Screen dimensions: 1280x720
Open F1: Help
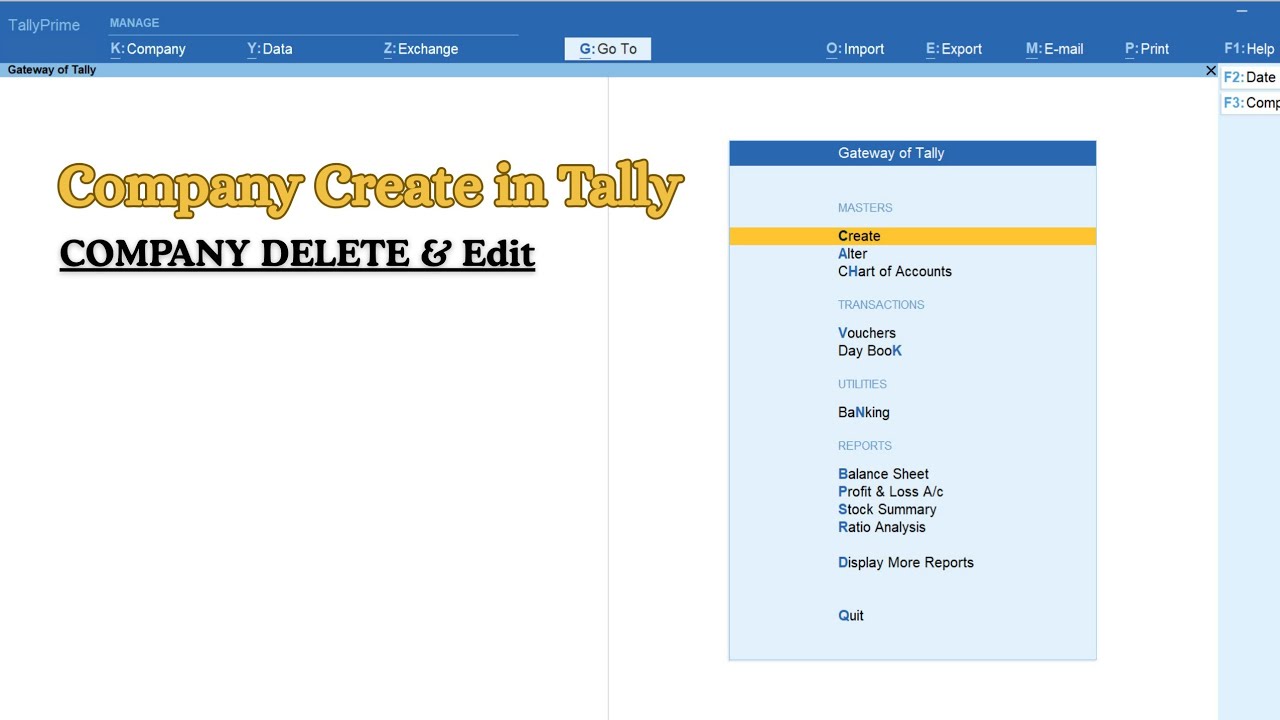click(x=1249, y=48)
